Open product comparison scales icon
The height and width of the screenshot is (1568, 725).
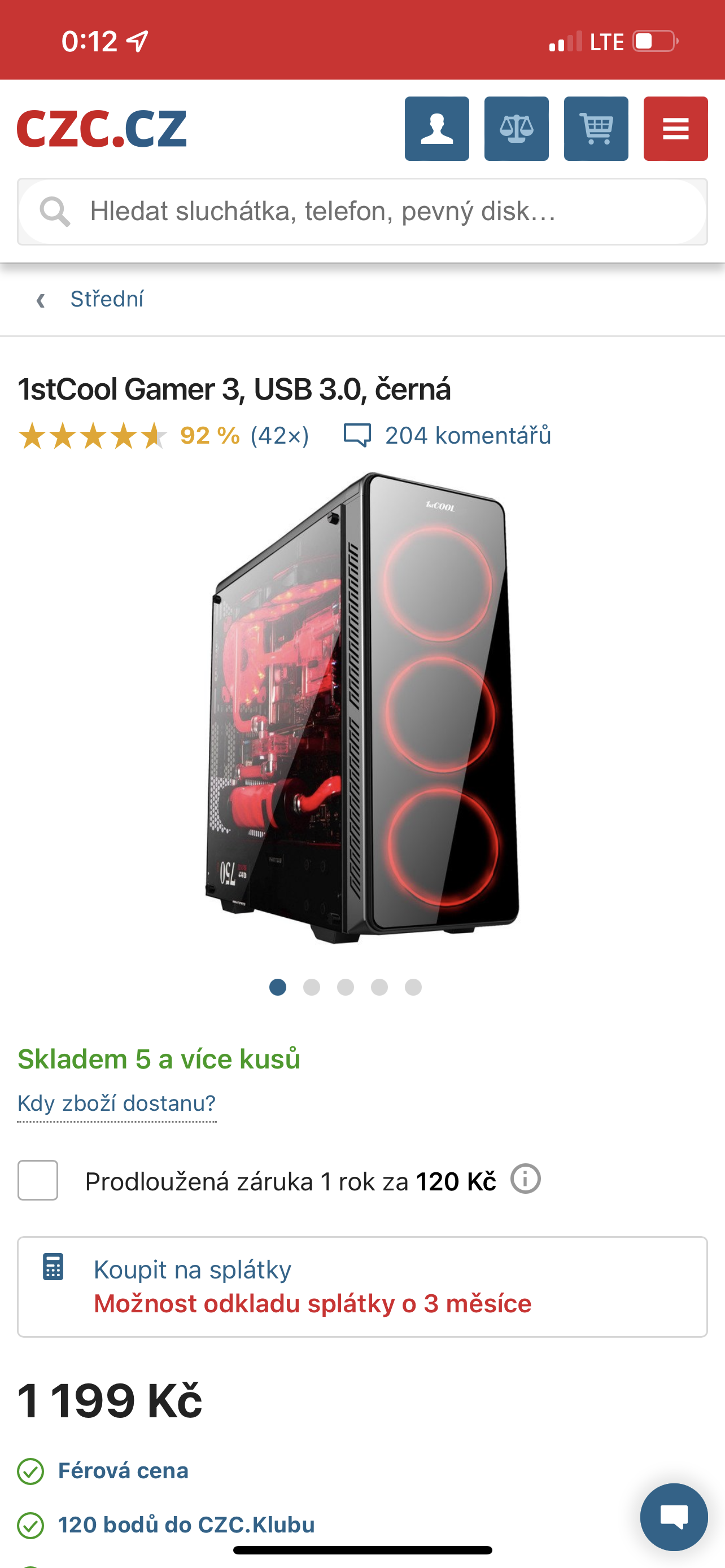pos(516,129)
